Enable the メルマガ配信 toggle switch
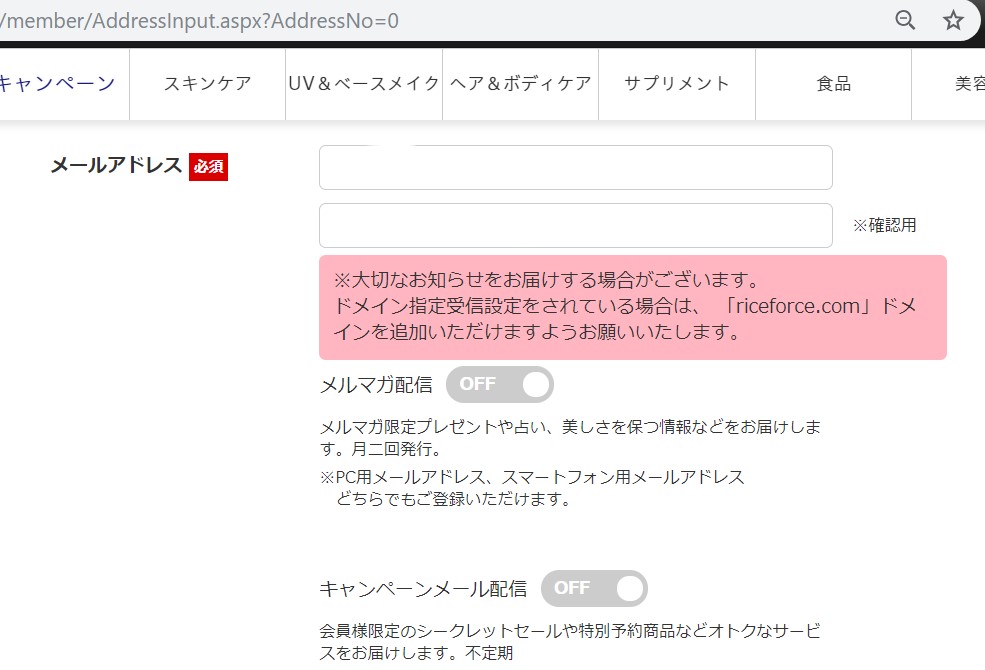 click(x=500, y=384)
